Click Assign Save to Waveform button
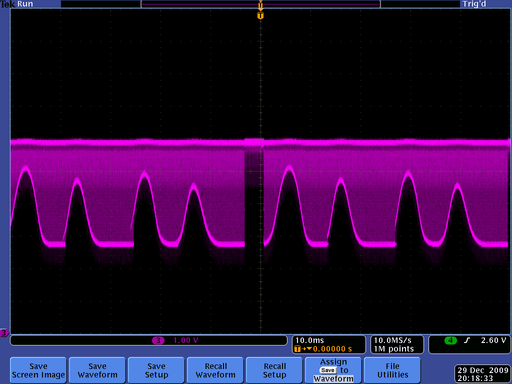Image resolution: width=512 pixels, height=384 pixels. pyautogui.click(x=333, y=370)
